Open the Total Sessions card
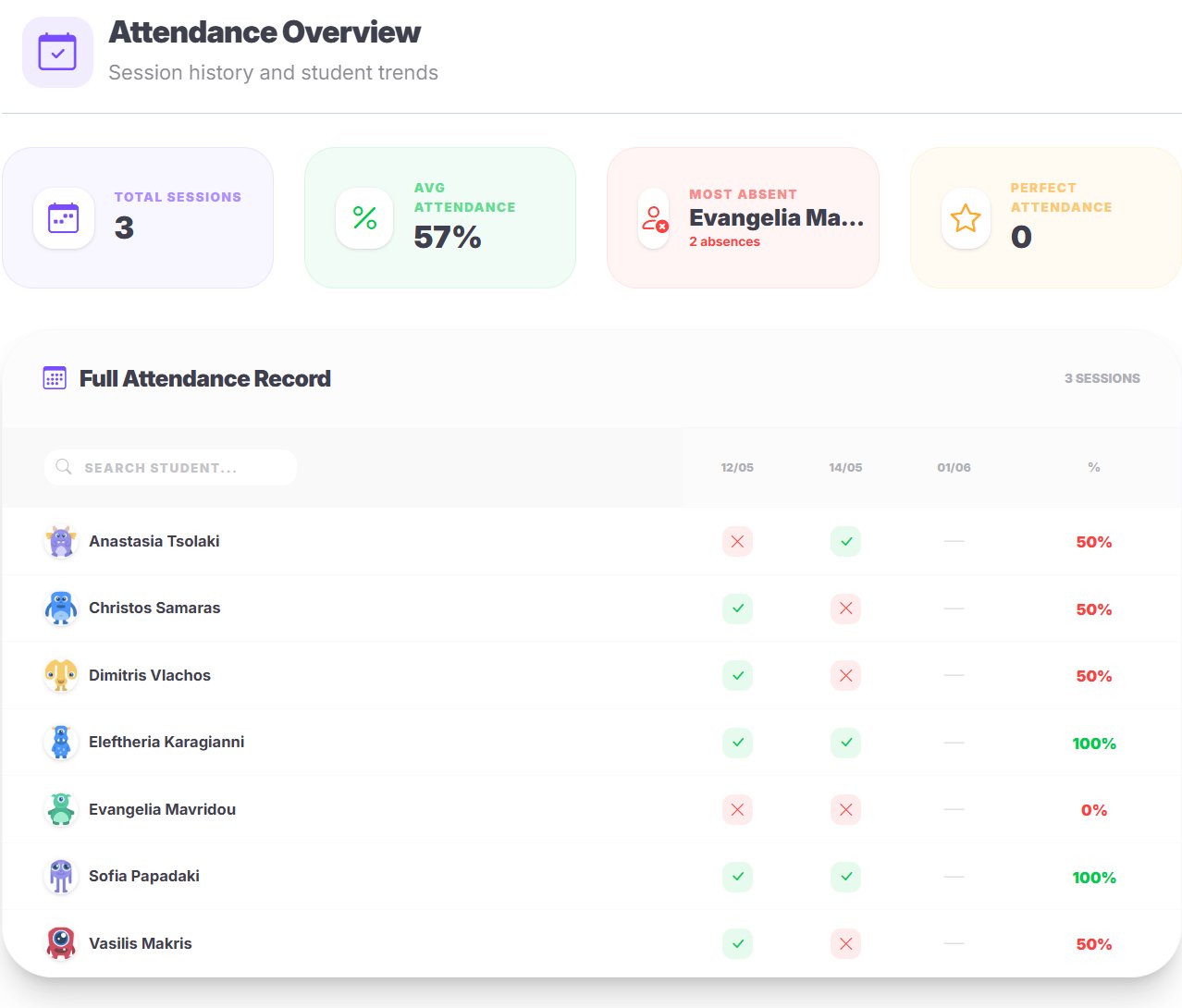The height and width of the screenshot is (1008, 1182). (x=138, y=218)
